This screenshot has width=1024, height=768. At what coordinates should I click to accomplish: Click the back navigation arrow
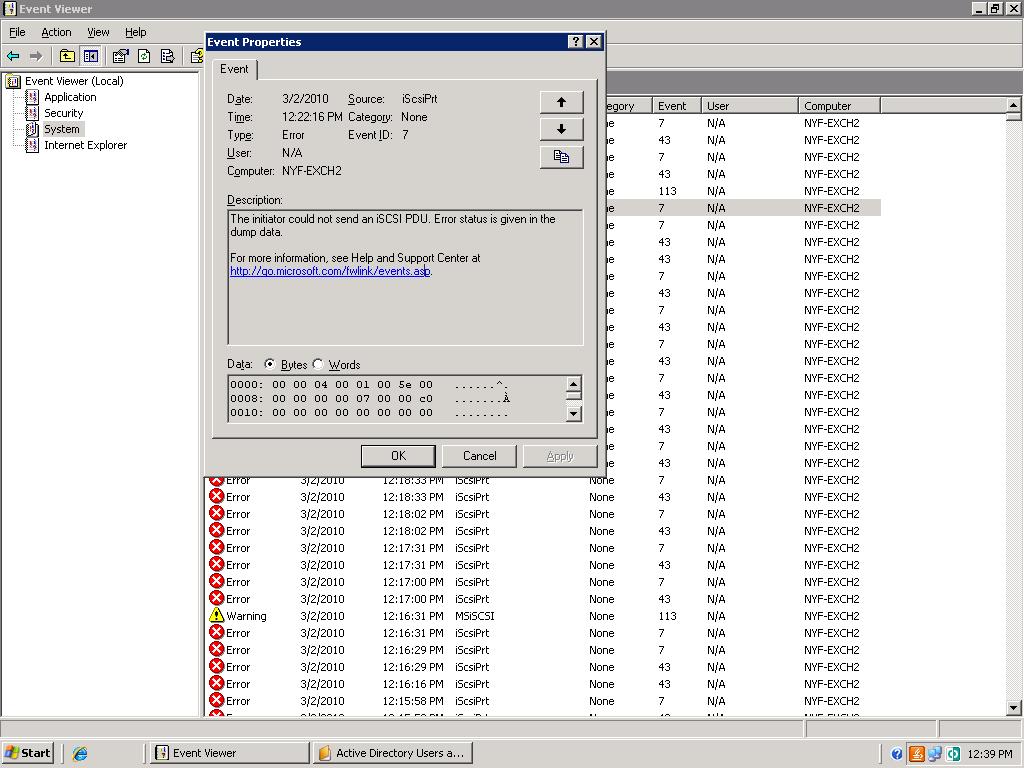(x=14, y=56)
